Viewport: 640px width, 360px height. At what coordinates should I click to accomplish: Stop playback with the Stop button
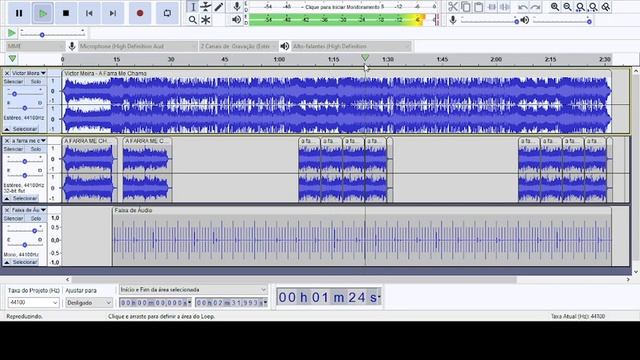coord(66,13)
